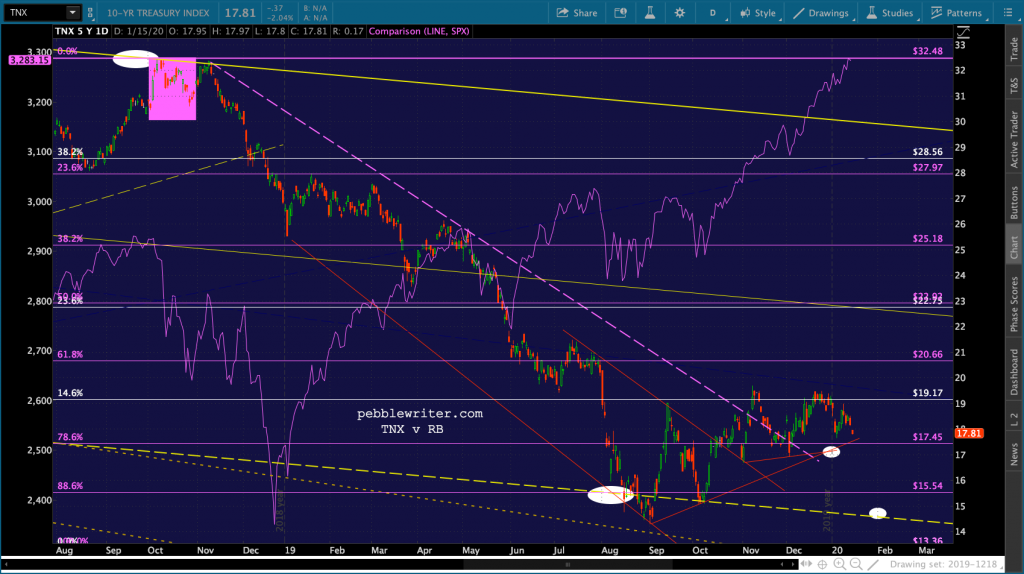Open the Drawings menu
The image size is (1024, 574).
click(x=821, y=13)
